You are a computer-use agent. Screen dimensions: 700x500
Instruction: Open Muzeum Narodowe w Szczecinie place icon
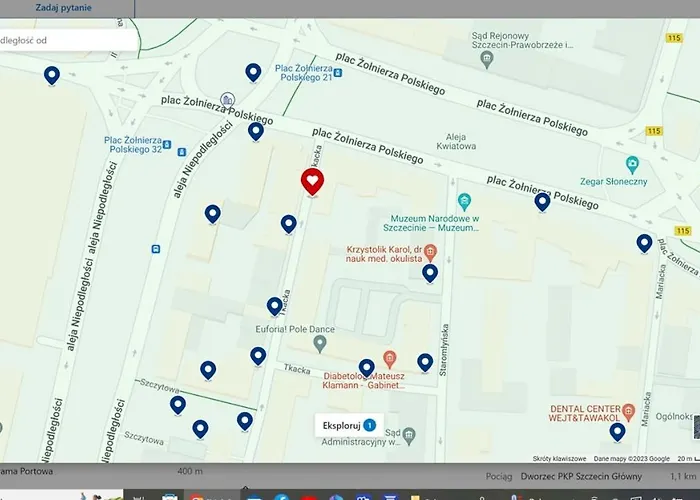(x=463, y=201)
